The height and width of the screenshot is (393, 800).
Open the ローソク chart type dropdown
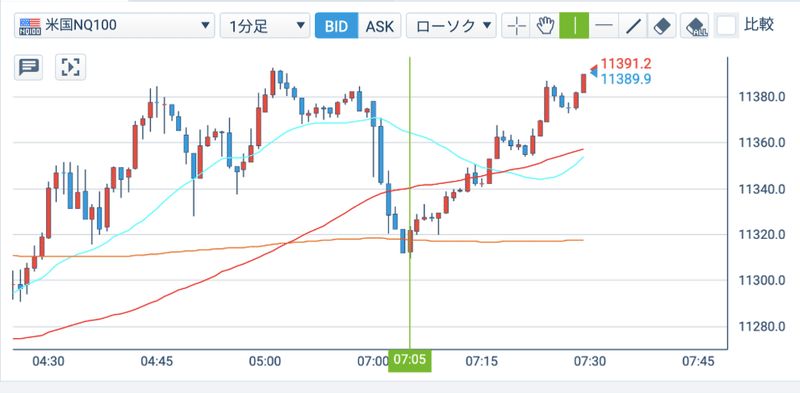[x=451, y=26]
